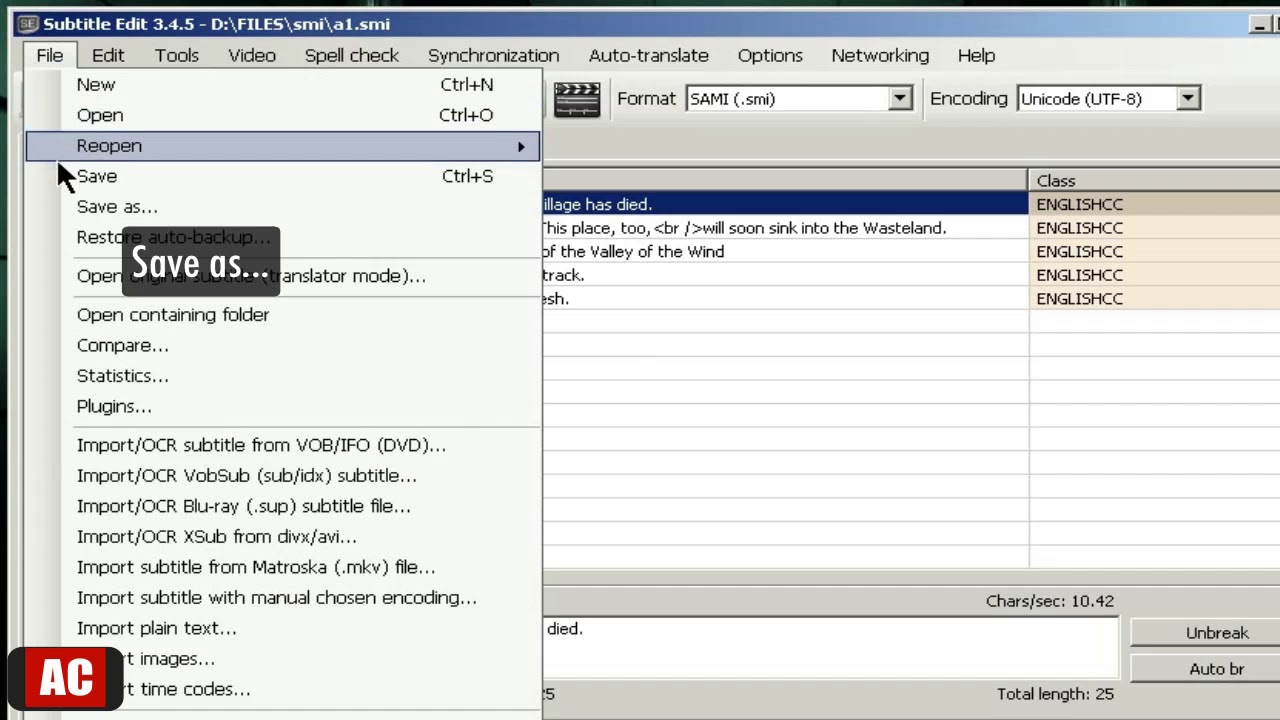Click the Class column header

point(1154,181)
